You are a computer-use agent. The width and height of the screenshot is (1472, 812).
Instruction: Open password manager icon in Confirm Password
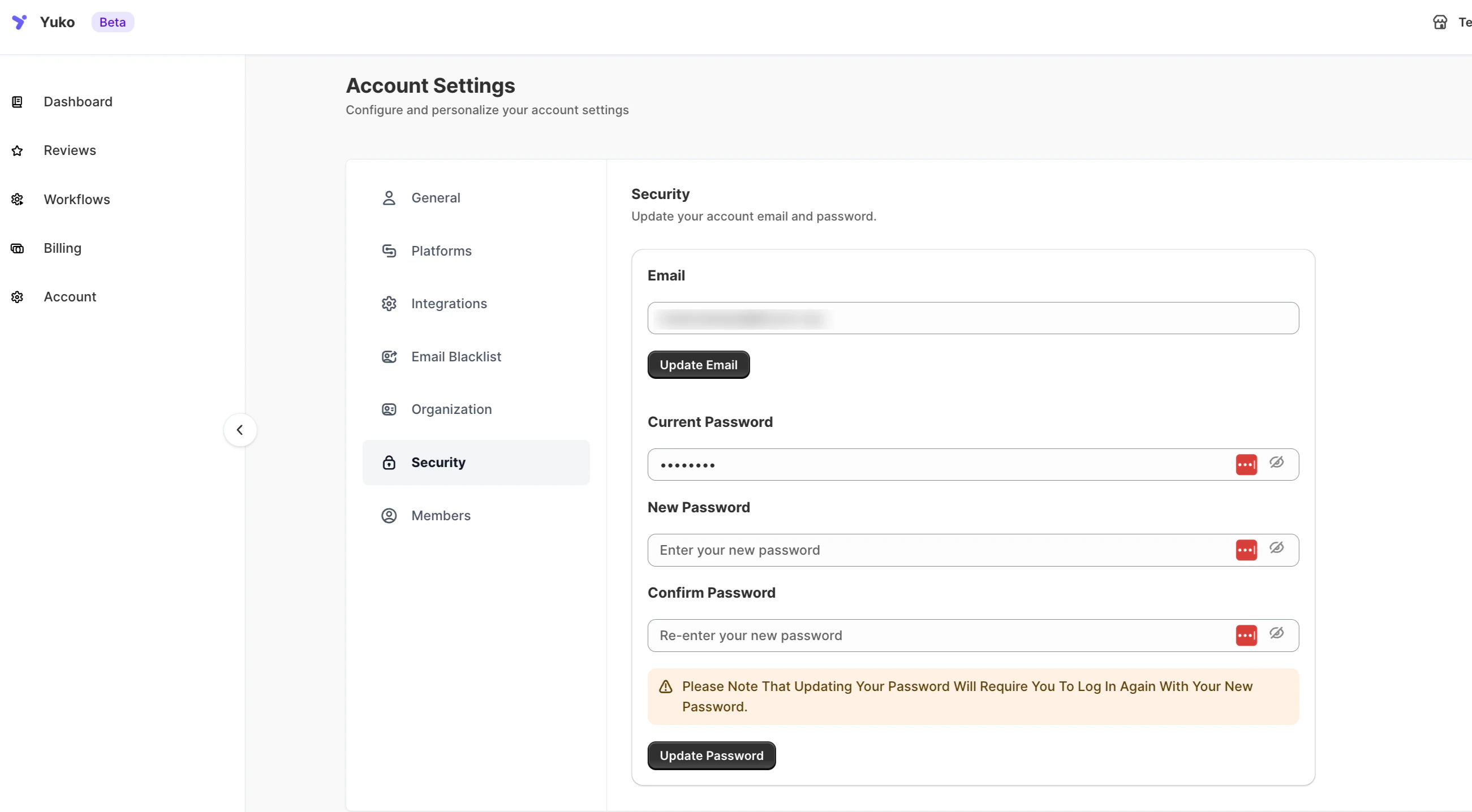1246,635
